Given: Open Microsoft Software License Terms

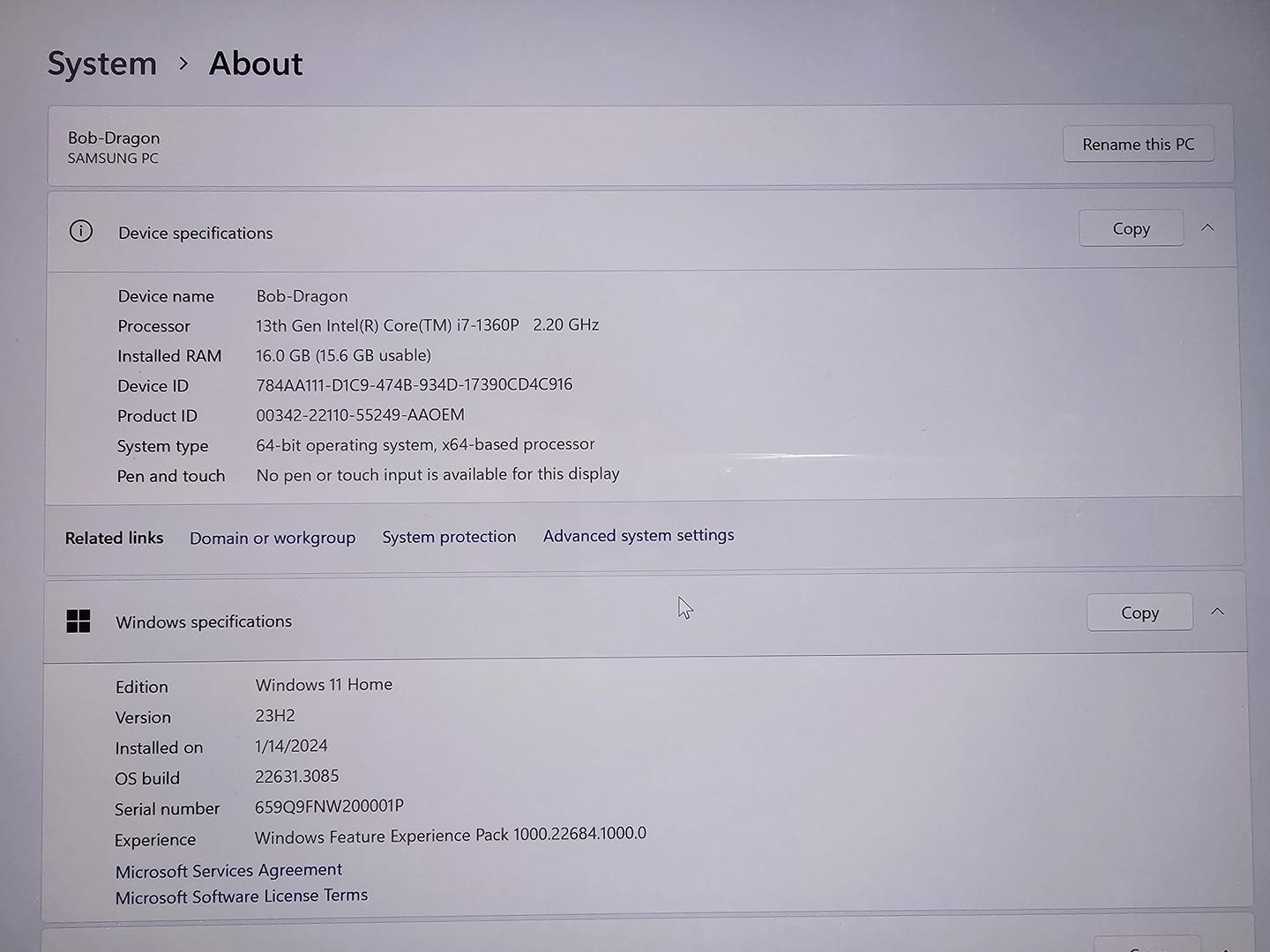Looking at the screenshot, I should coord(242,896).
